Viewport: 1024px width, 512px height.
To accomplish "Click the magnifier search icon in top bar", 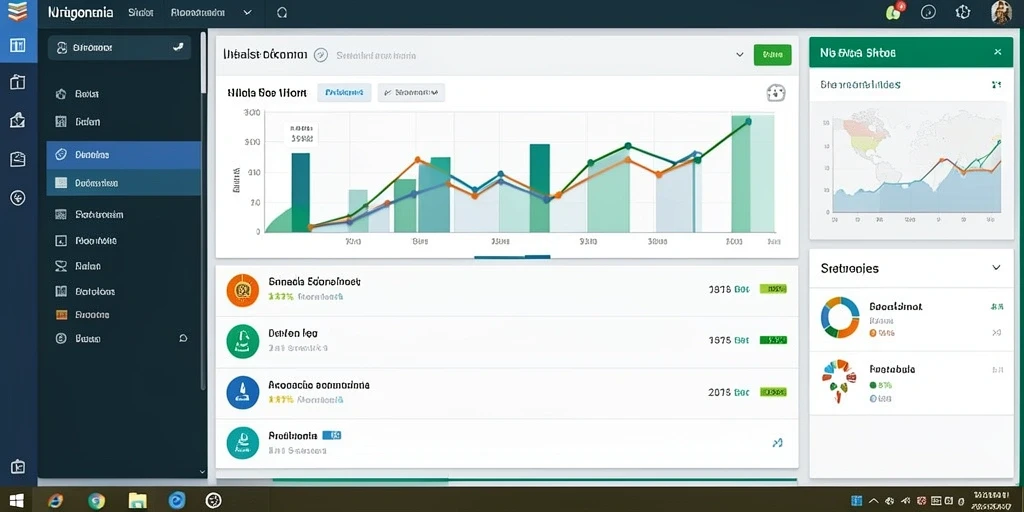I will click(282, 12).
